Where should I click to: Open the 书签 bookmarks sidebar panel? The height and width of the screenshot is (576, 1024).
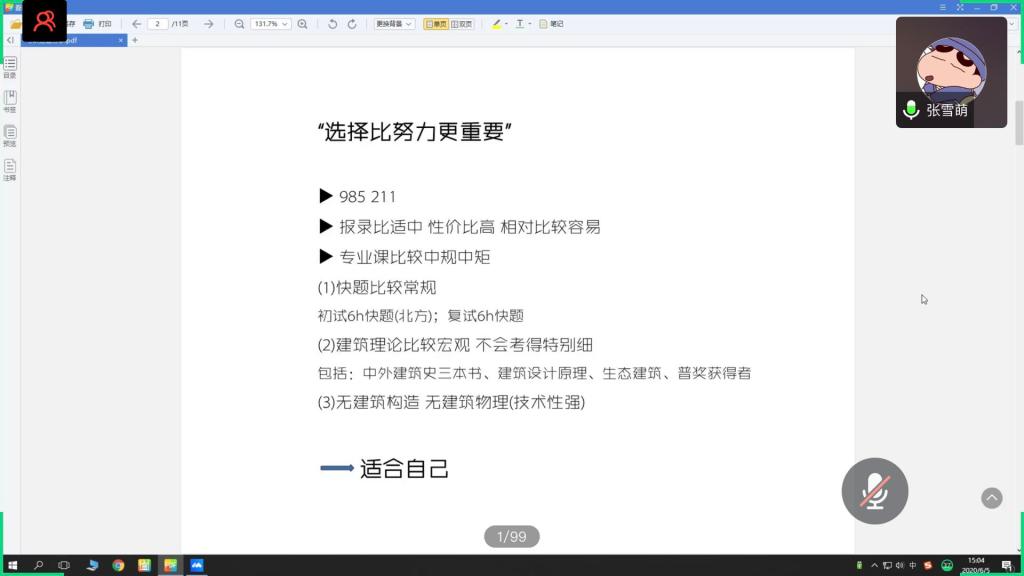point(10,100)
